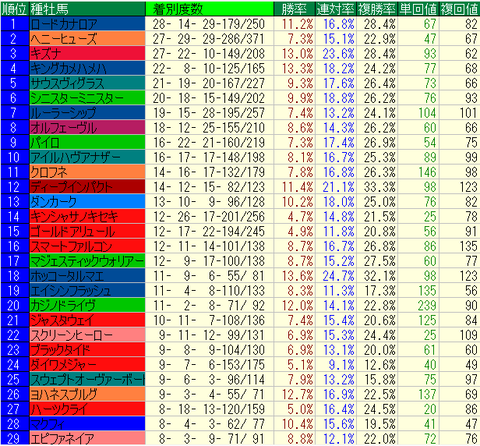Click the 単回値 column header

(418, 9)
